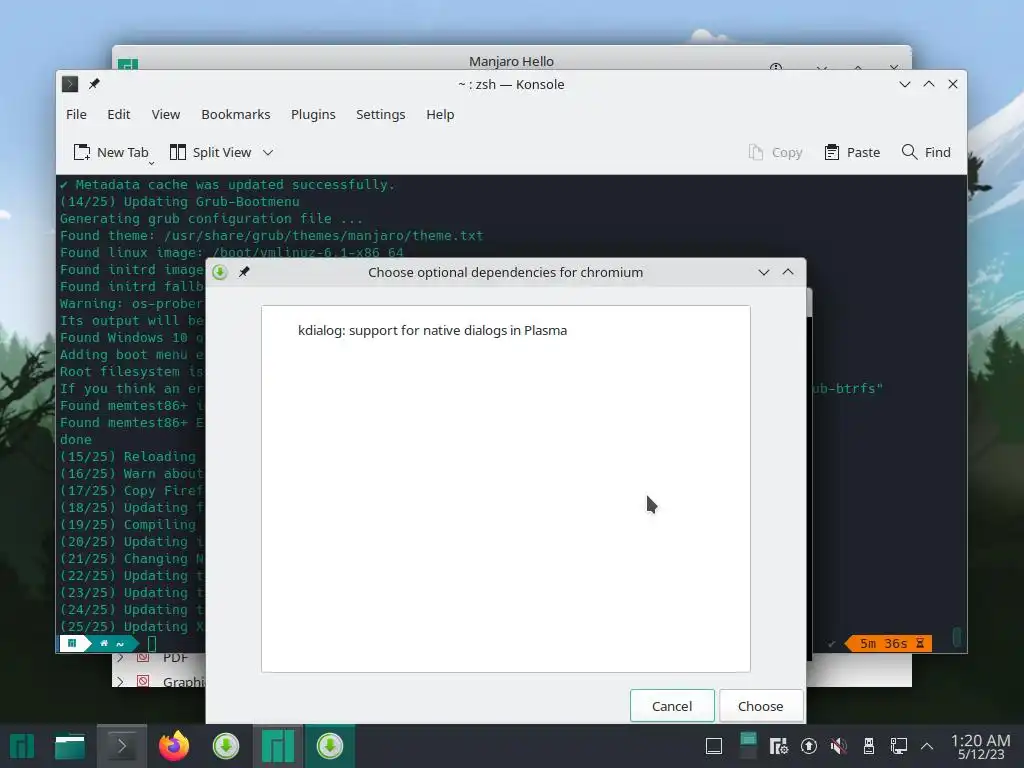Open the removable devices tray icon
The width and height of the screenshot is (1024, 768).
869,746
